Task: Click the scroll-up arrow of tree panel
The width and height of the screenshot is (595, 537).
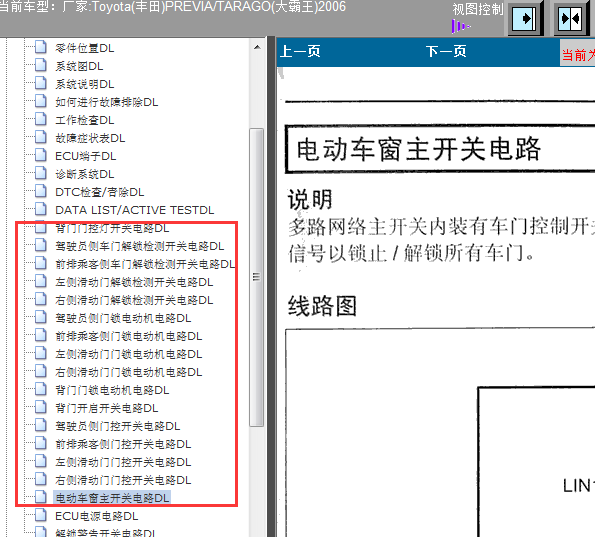Action: (x=257, y=47)
